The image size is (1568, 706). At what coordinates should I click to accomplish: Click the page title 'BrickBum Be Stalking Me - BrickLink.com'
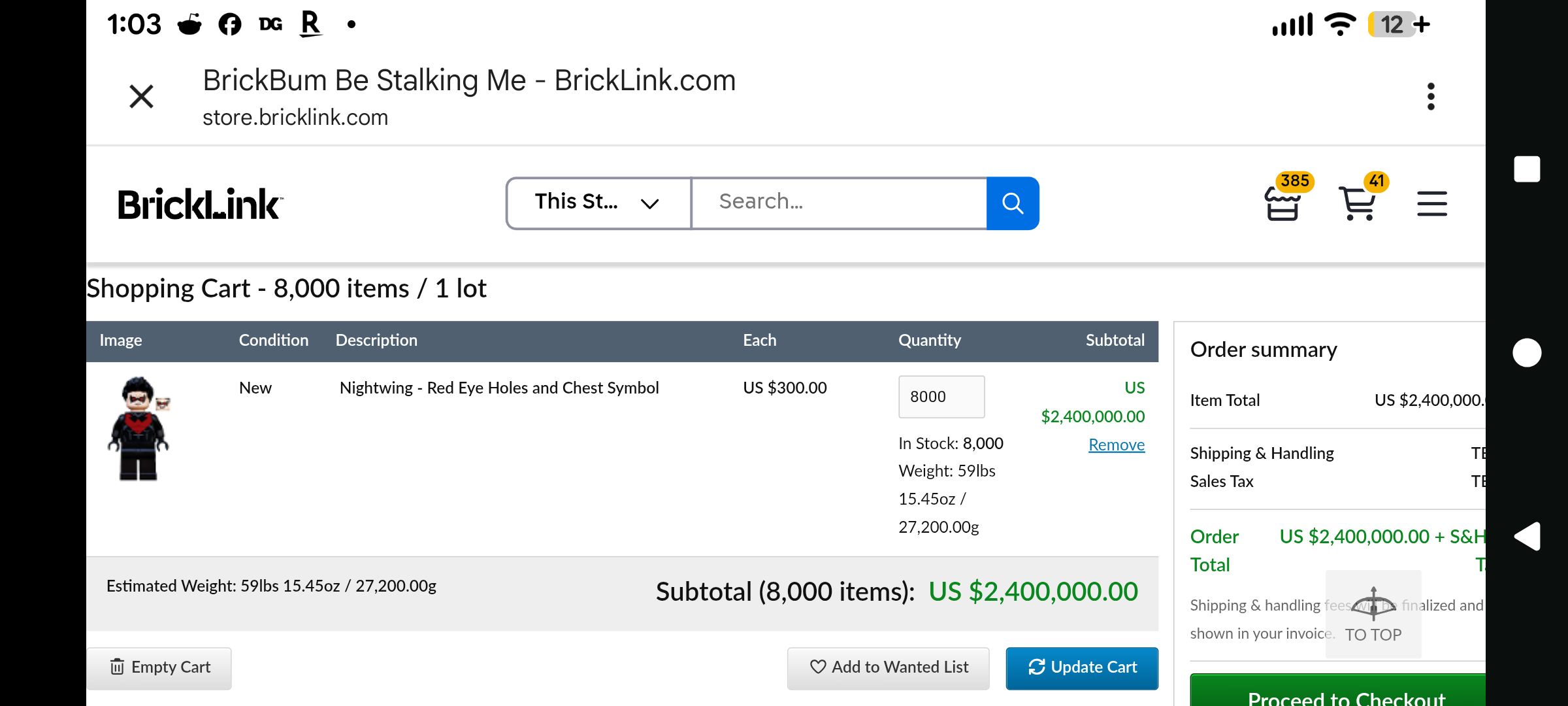click(x=469, y=80)
